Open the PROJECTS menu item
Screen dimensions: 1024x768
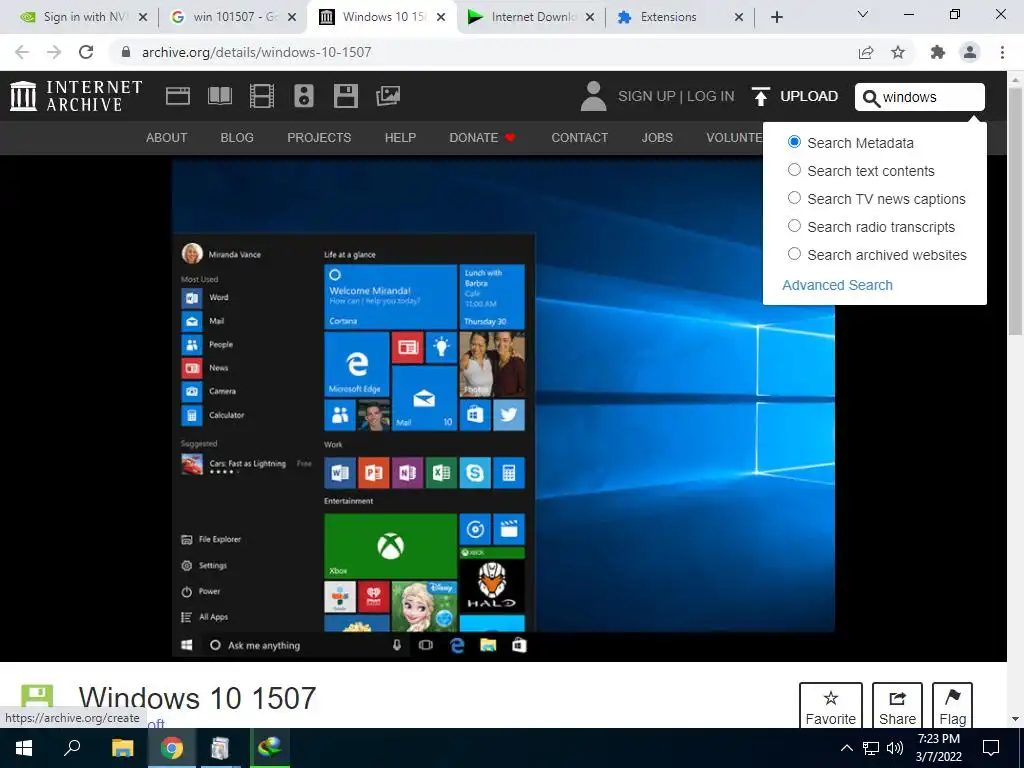coord(319,138)
